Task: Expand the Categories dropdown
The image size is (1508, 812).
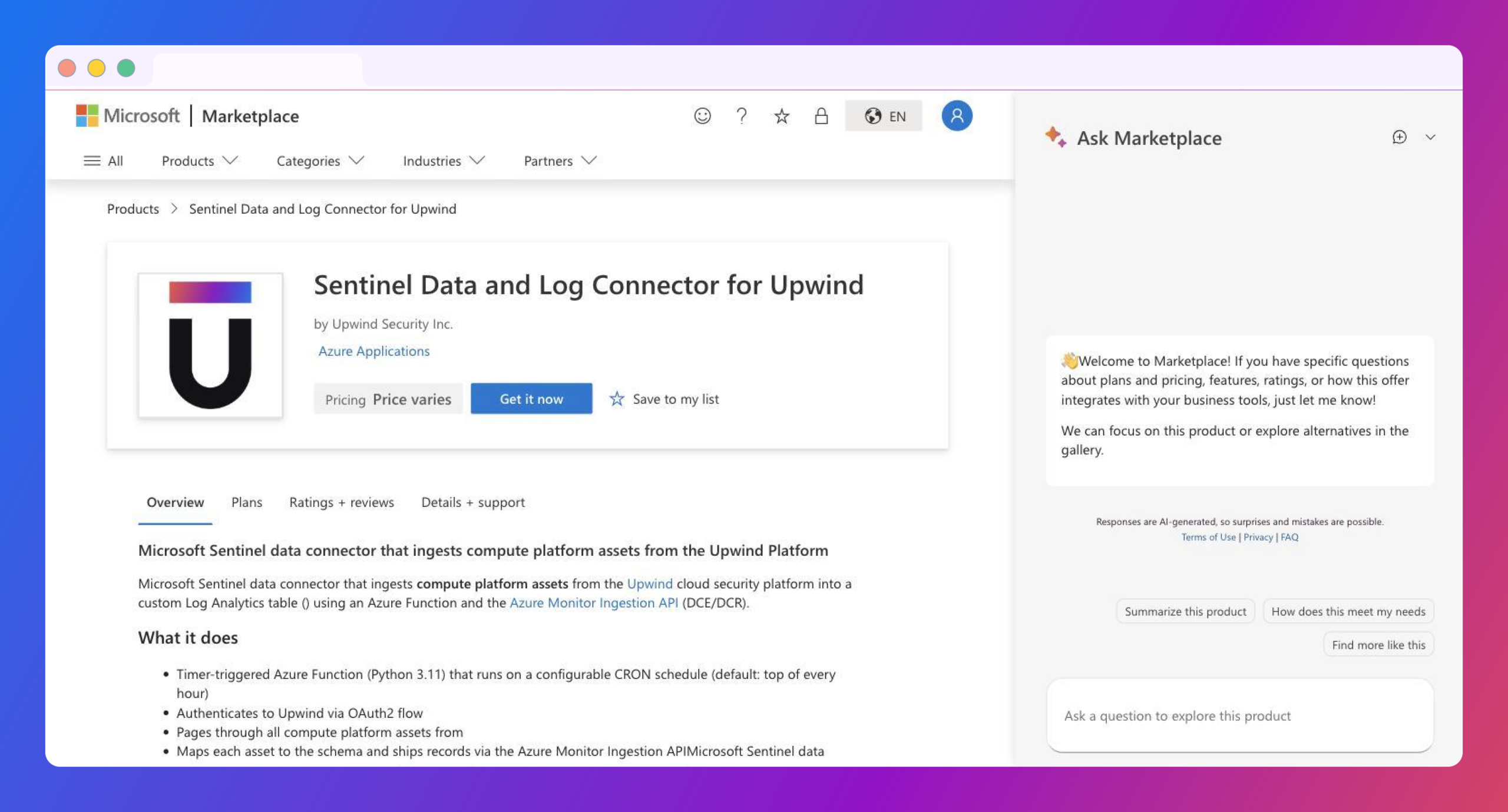Action: (x=320, y=161)
